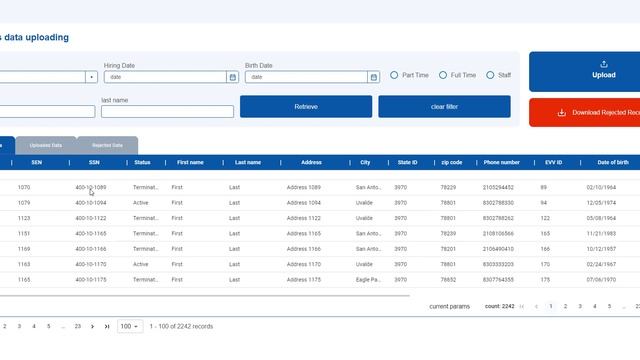
Task: Sort by the zip code column header
Action: (452, 162)
